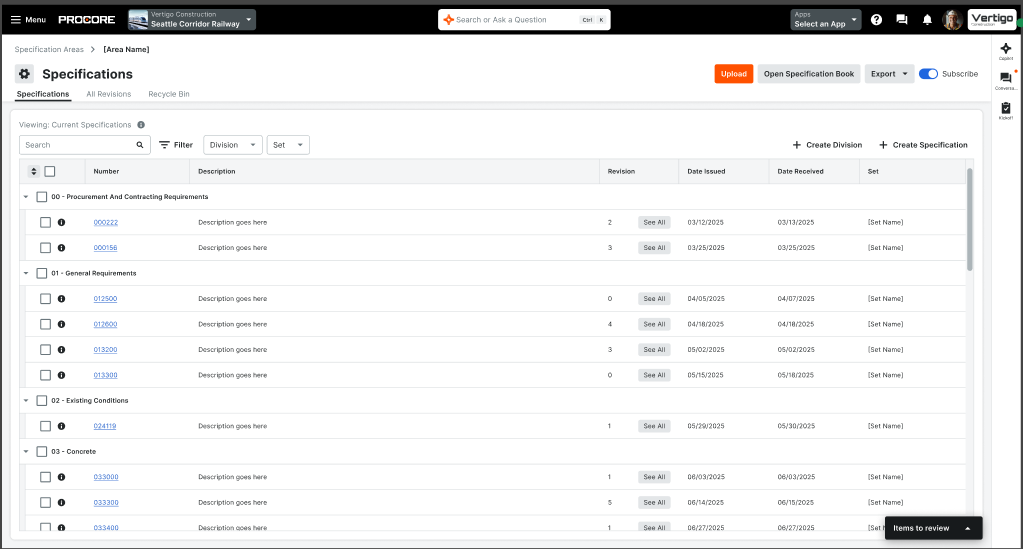Click info icon for spec 000222
The image size is (1023, 549).
(x=61, y=222)
